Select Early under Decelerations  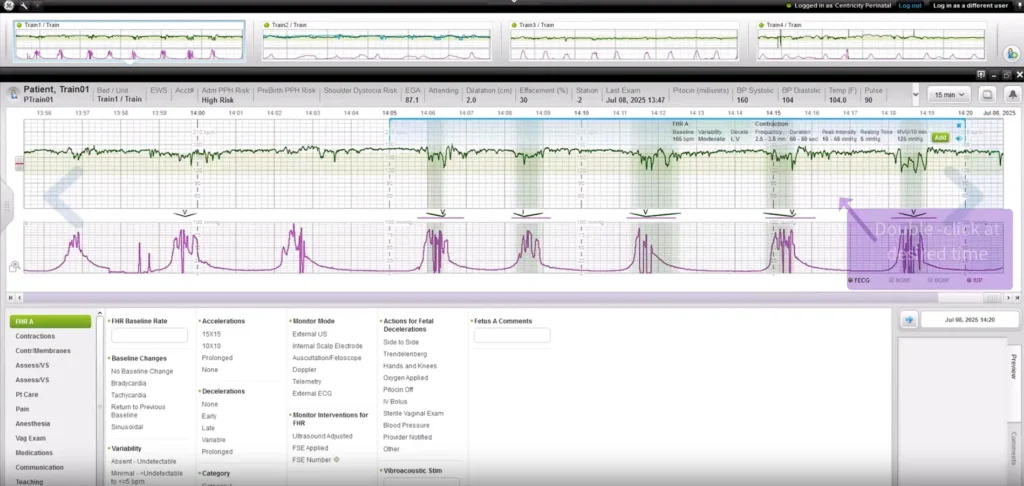click(x=209, y=416)
